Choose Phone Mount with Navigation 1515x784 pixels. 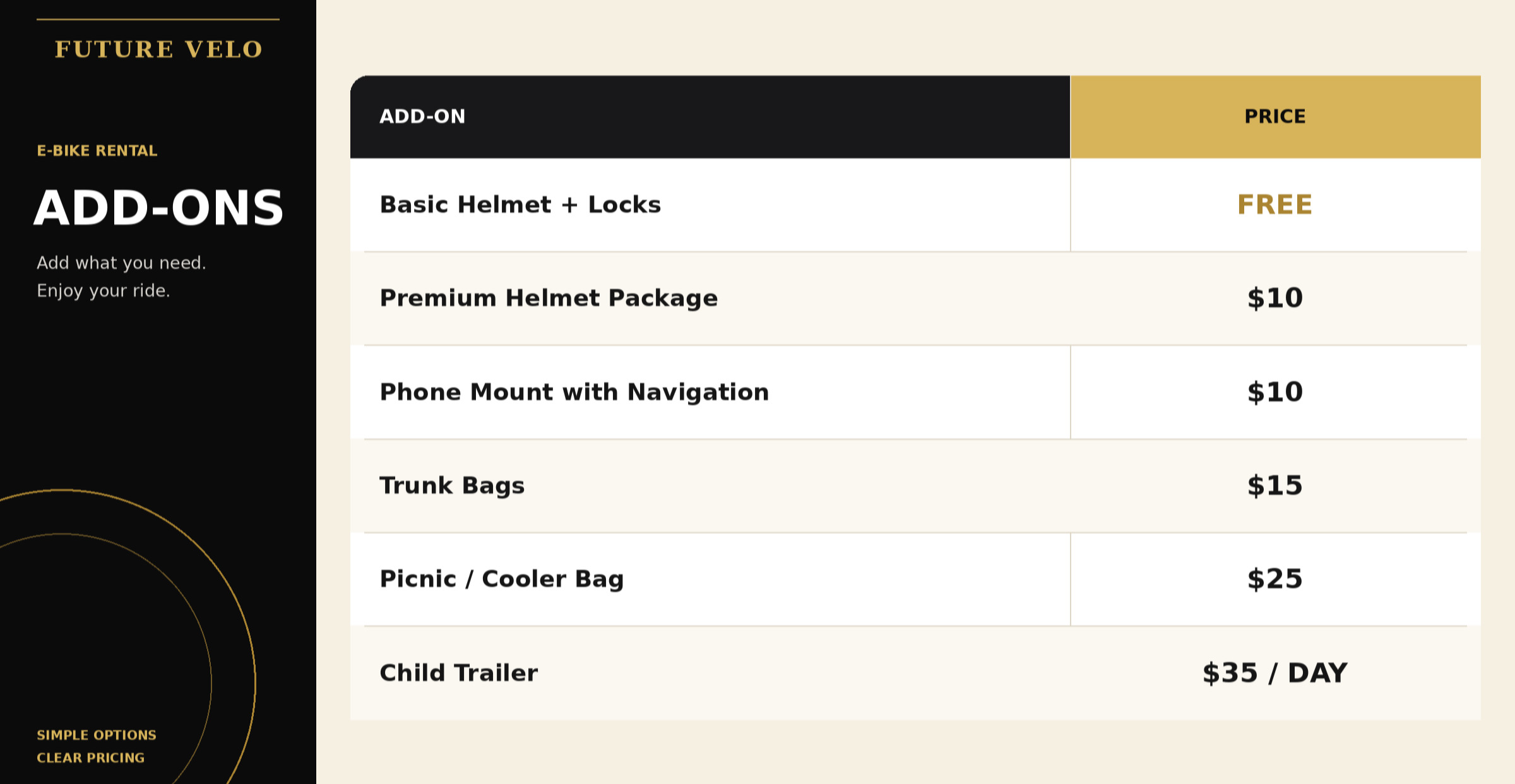click(x=574, y=392)
